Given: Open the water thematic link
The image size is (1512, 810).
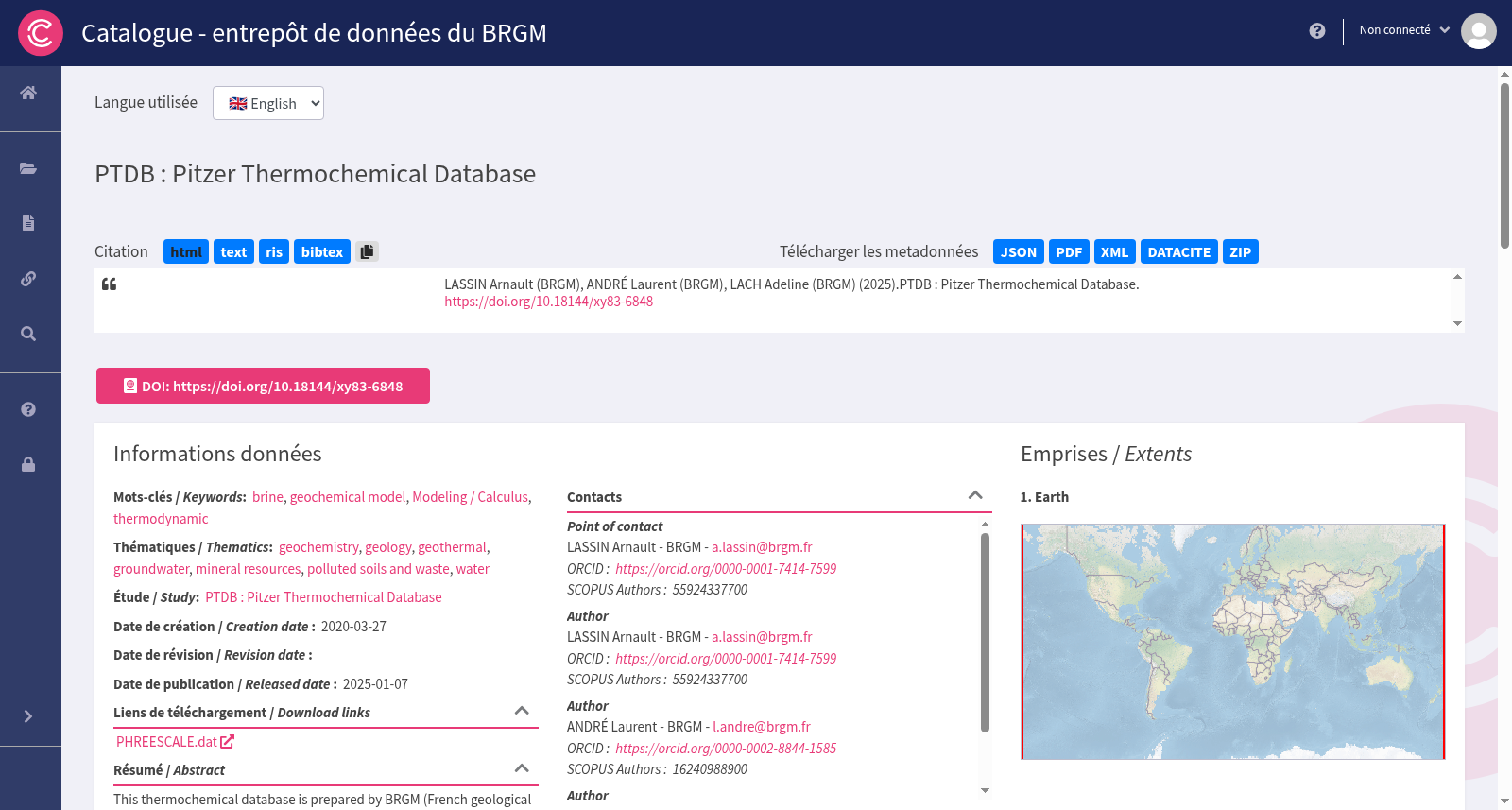Looking at the screenshot, I should coord(472,569).
